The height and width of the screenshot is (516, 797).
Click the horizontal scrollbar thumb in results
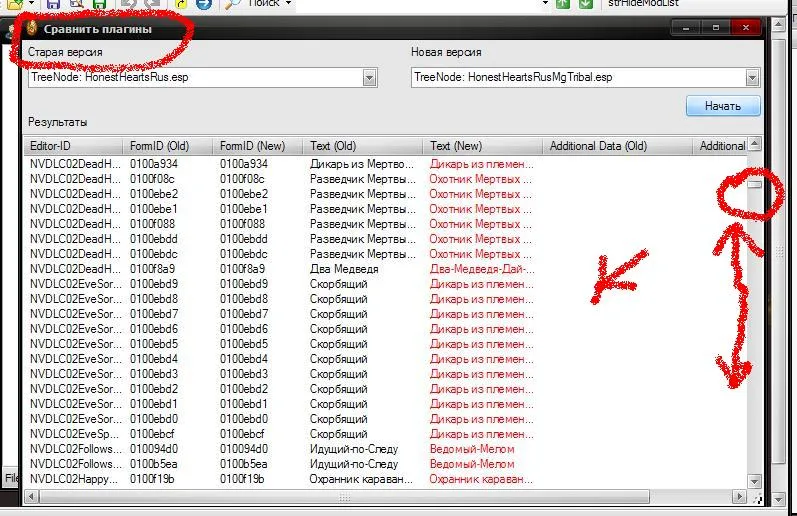tap(344, 496)
